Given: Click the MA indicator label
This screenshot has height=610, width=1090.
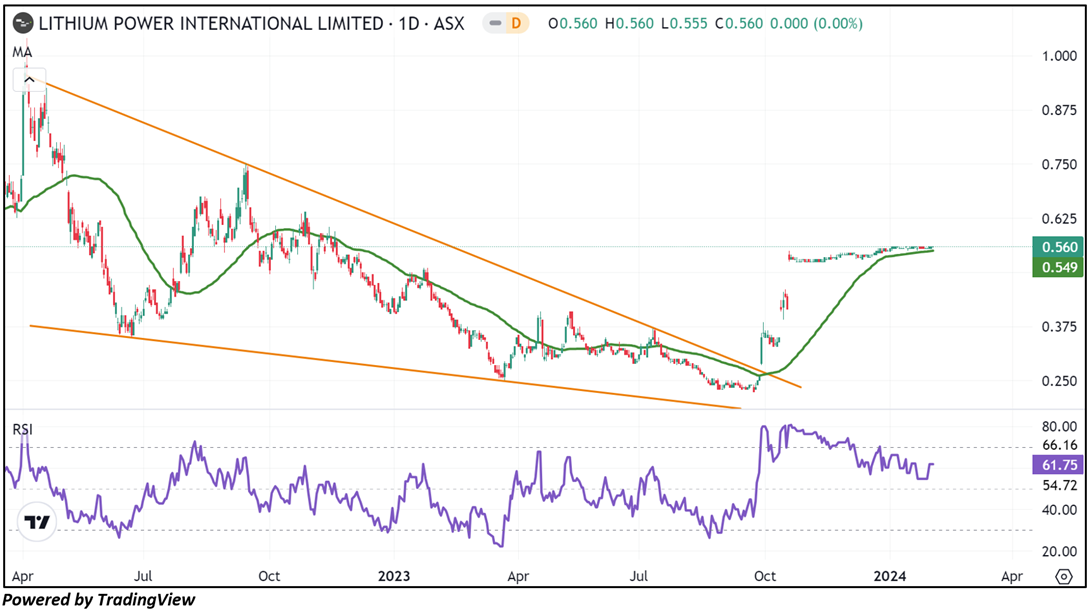Looking at the screenshot, I should point(22,52).
